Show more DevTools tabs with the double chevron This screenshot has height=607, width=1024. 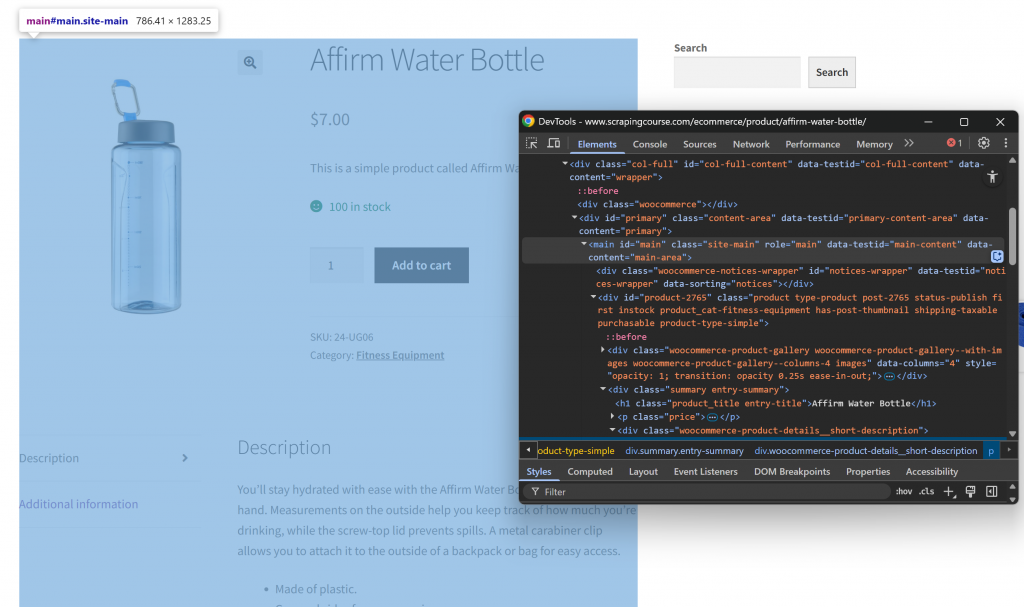tap(908, 143)
